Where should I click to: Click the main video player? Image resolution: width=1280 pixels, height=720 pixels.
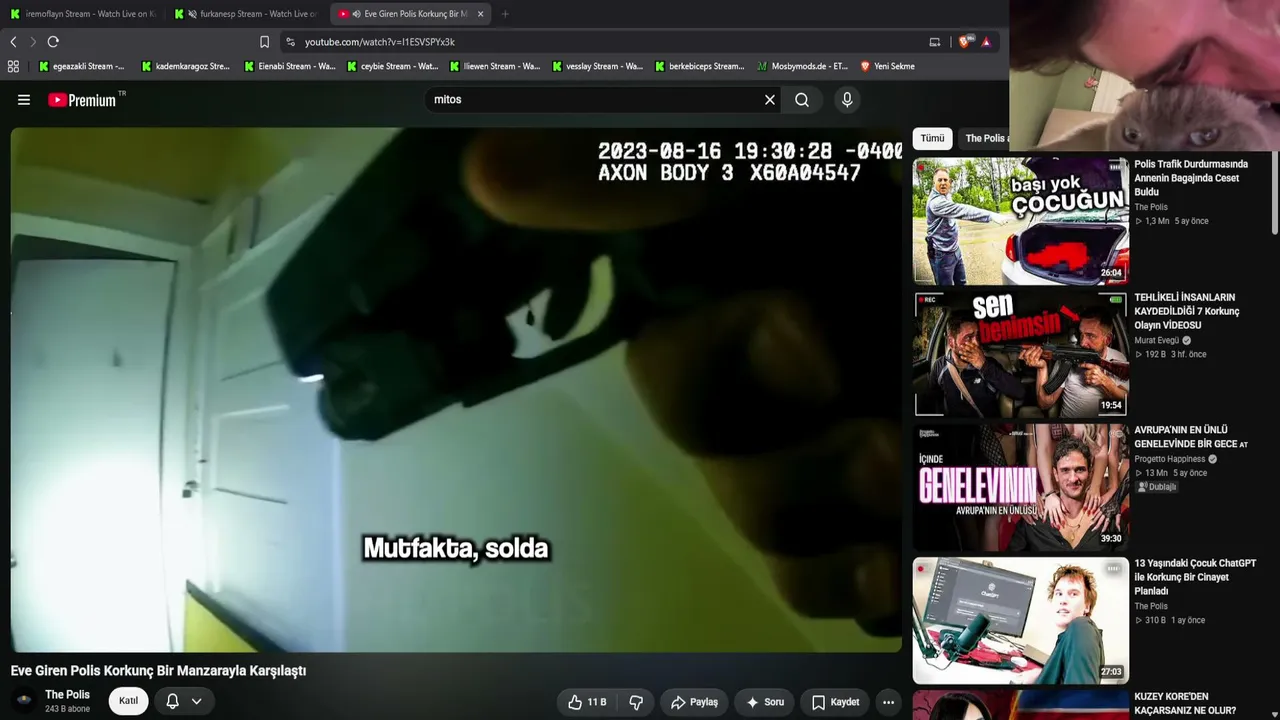pyautogui.click(x=456, y=390)
